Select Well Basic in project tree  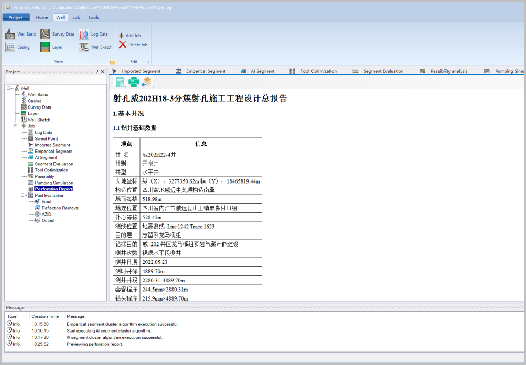[35, 95]
